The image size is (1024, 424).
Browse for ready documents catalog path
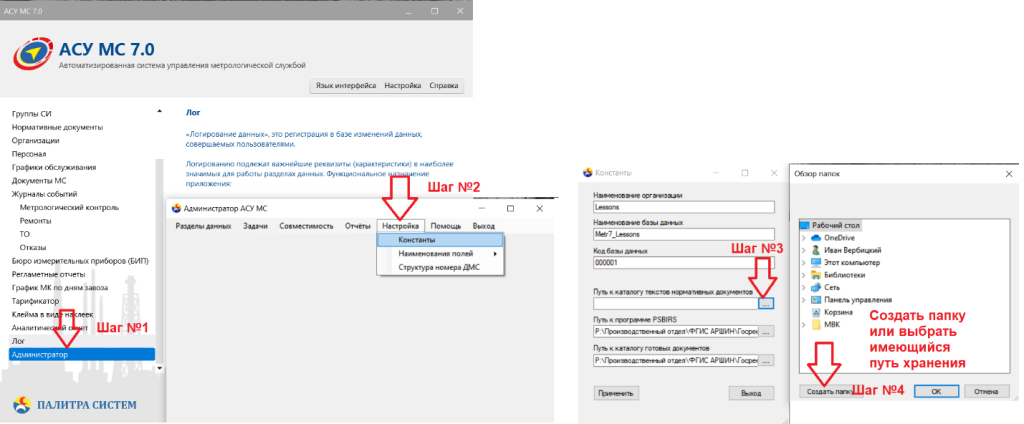click(766, 360)
